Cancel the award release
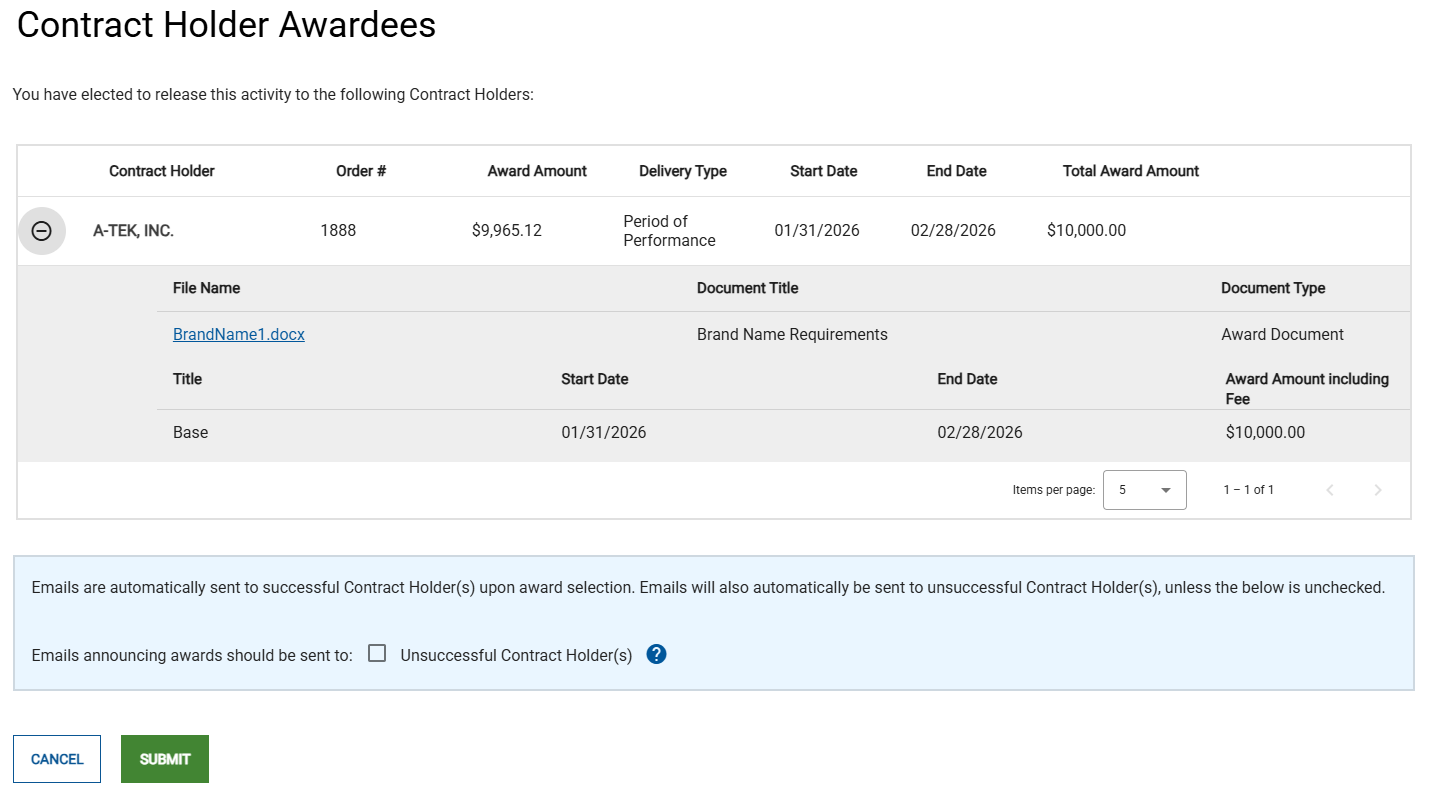This screenshot has width=1434, height=803. 56,758
